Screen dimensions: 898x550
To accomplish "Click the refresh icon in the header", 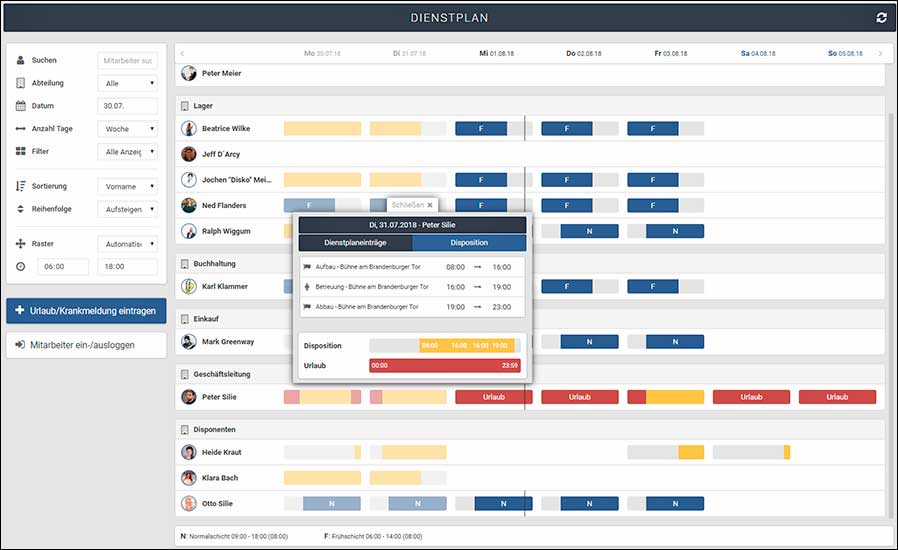I will (x=880, y=18).
